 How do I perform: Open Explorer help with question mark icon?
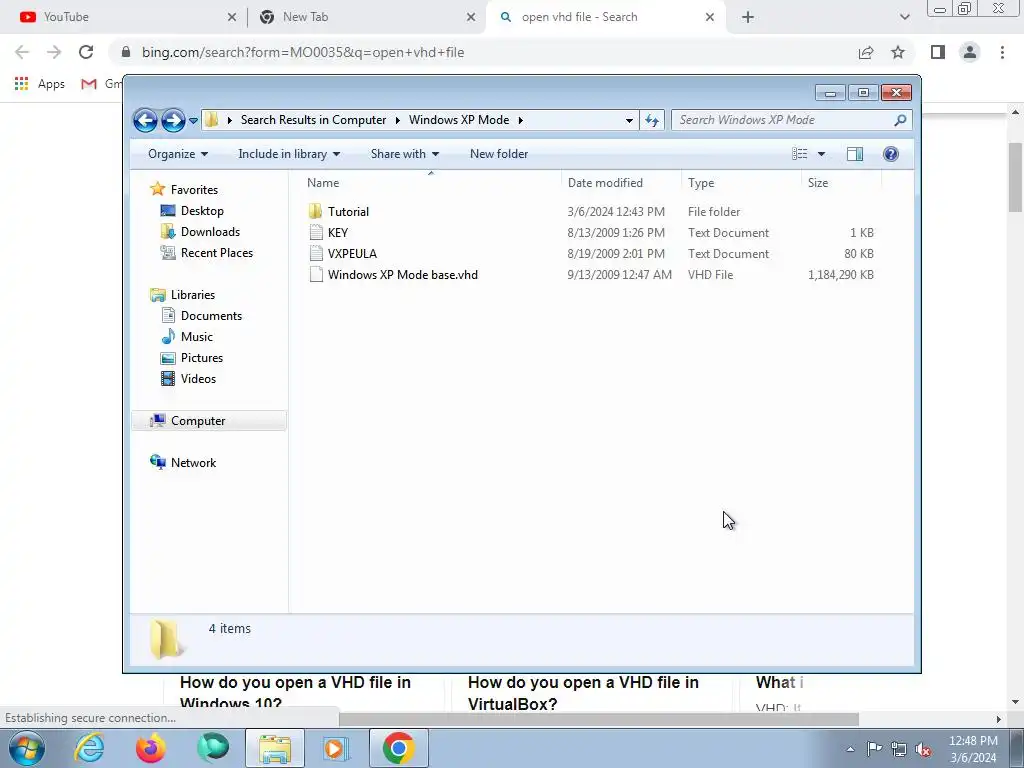coord(891,154)
